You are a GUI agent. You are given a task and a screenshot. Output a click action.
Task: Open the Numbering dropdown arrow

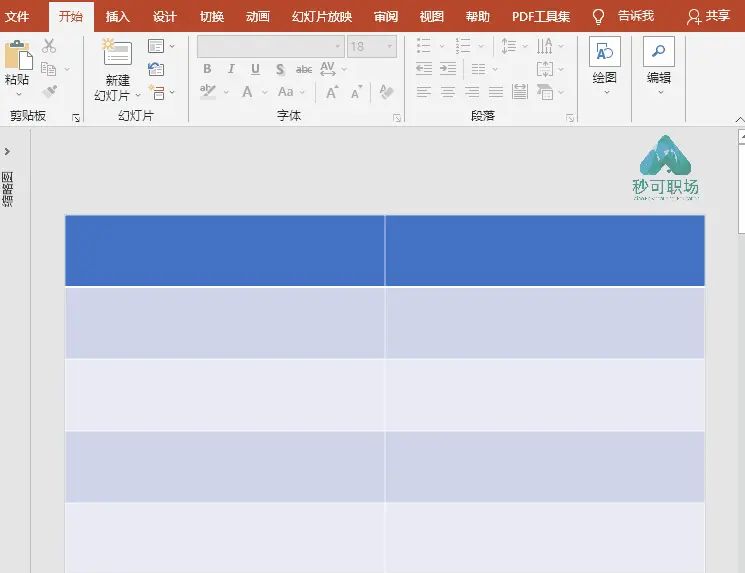click(x=481, y=46)
